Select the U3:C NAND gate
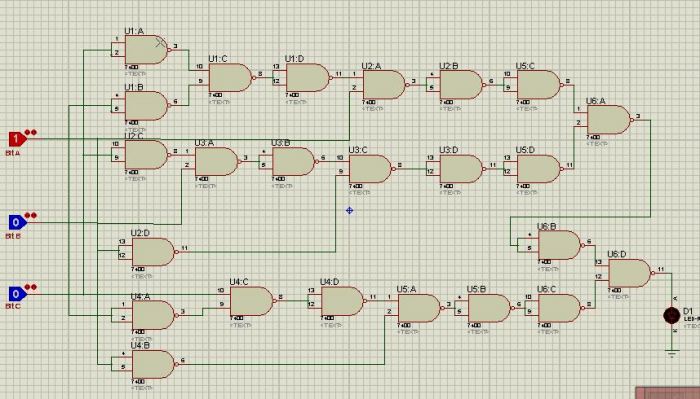 (x=370, y=169)
